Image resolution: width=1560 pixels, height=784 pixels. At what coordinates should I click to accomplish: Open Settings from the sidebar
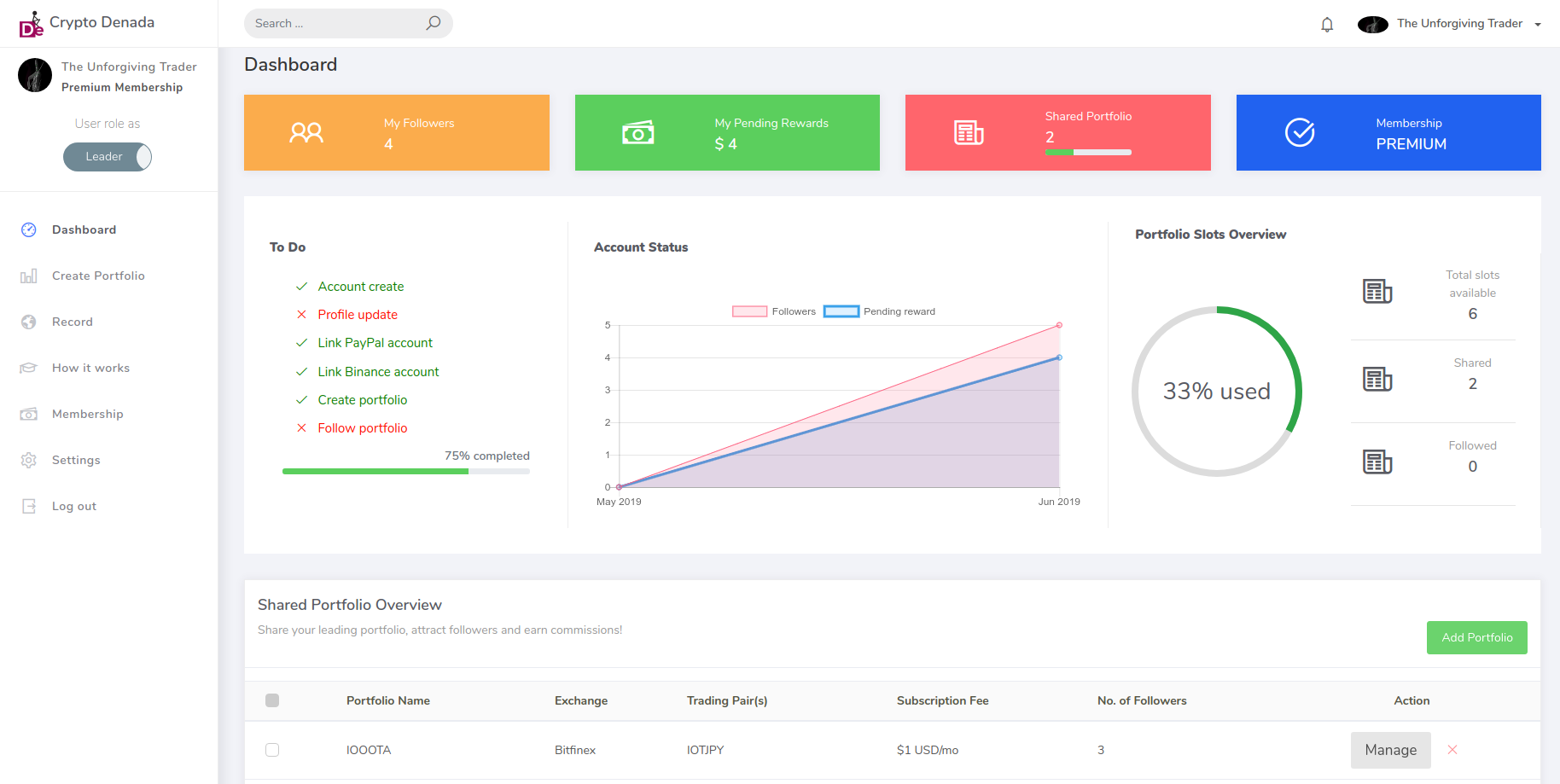pos(76,460)
